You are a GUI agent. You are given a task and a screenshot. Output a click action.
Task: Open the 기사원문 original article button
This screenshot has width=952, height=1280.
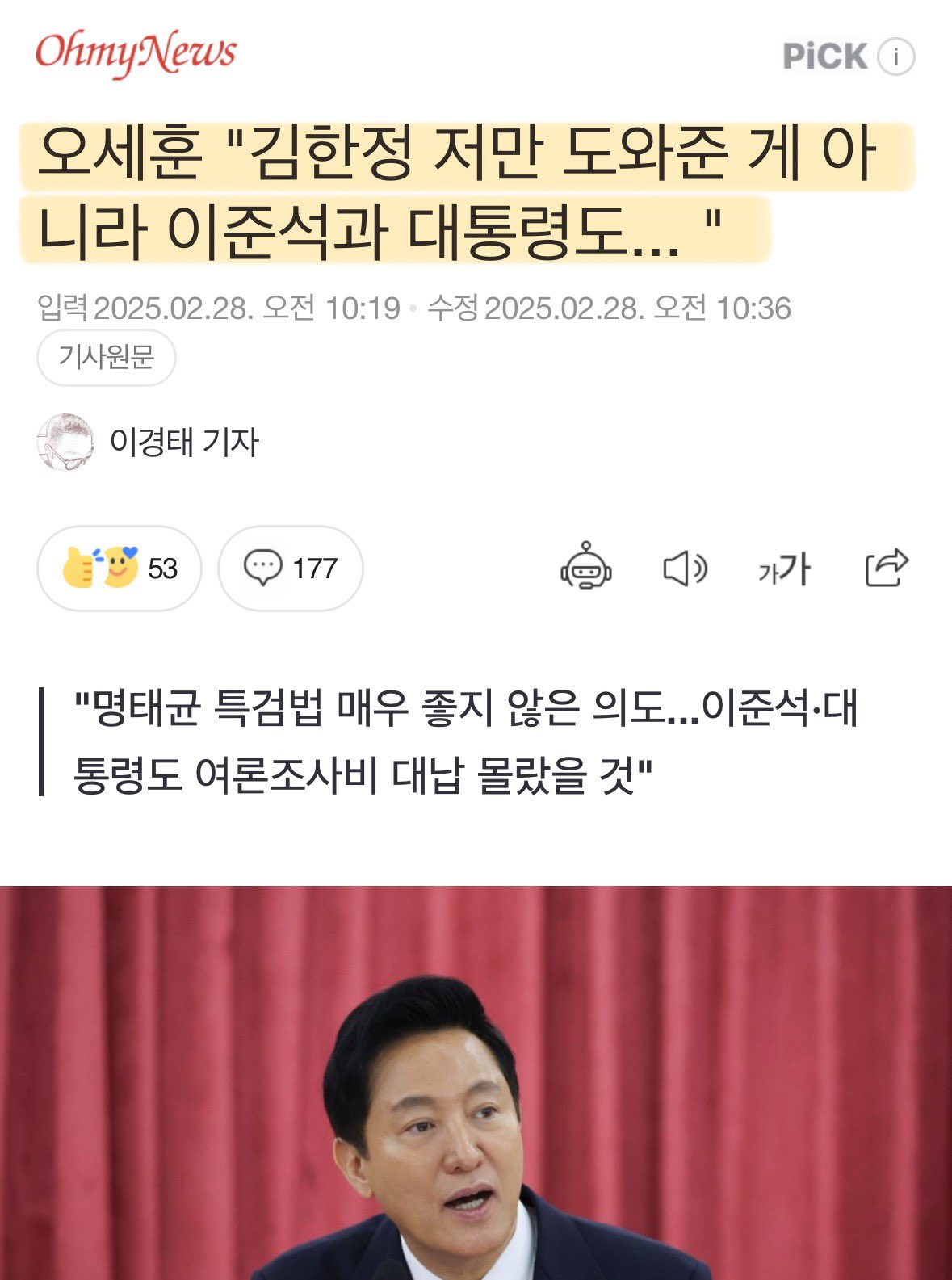(x=107, y=357)
